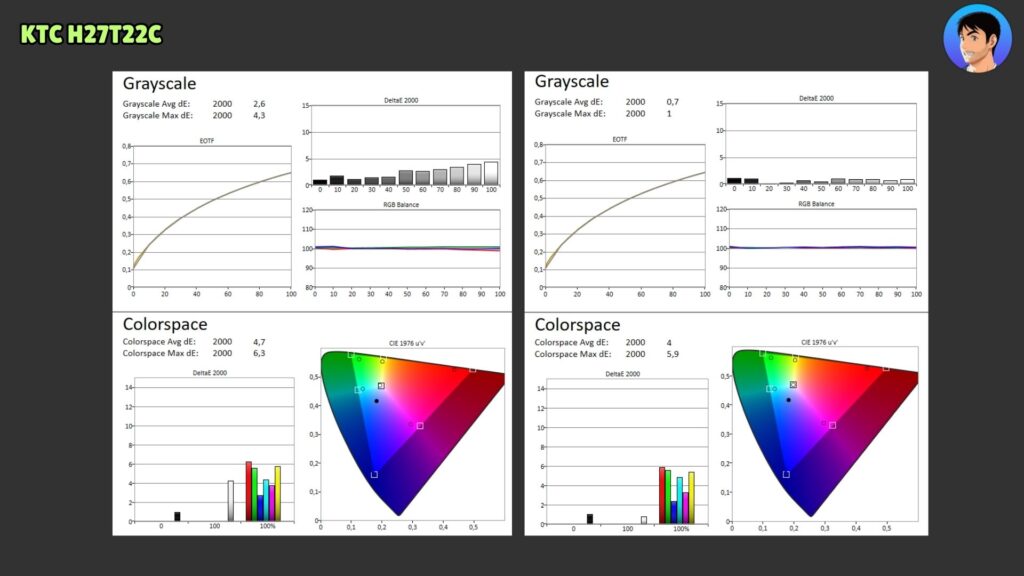
Task: Select Colorspace Max dE value 6,3
Action: [259, 353]
